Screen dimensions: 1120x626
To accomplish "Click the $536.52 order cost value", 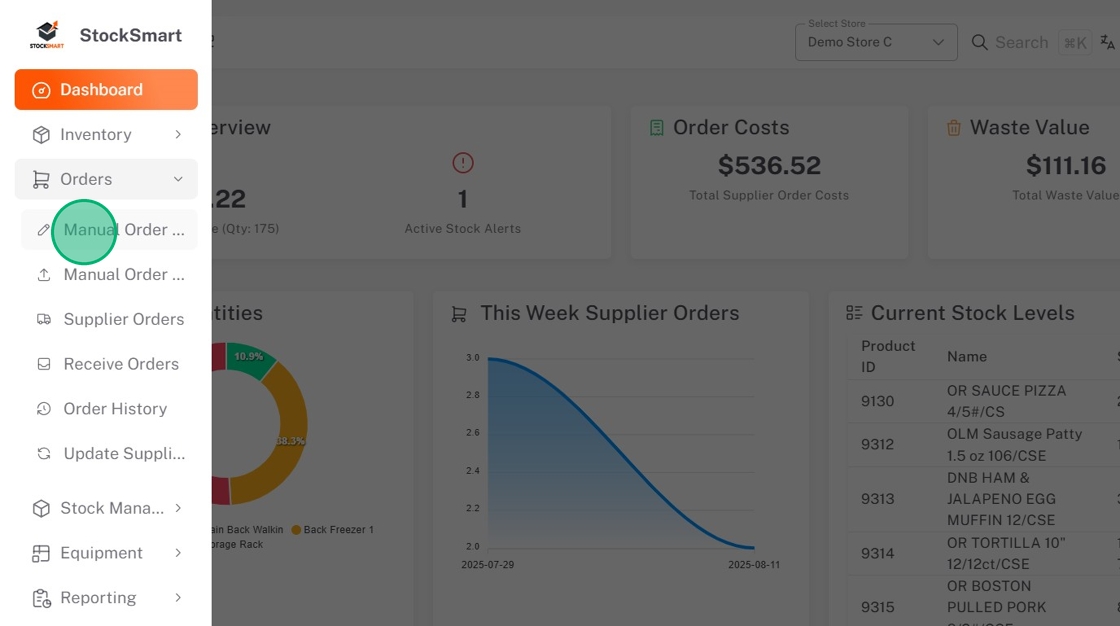I will tap(769, 166).
